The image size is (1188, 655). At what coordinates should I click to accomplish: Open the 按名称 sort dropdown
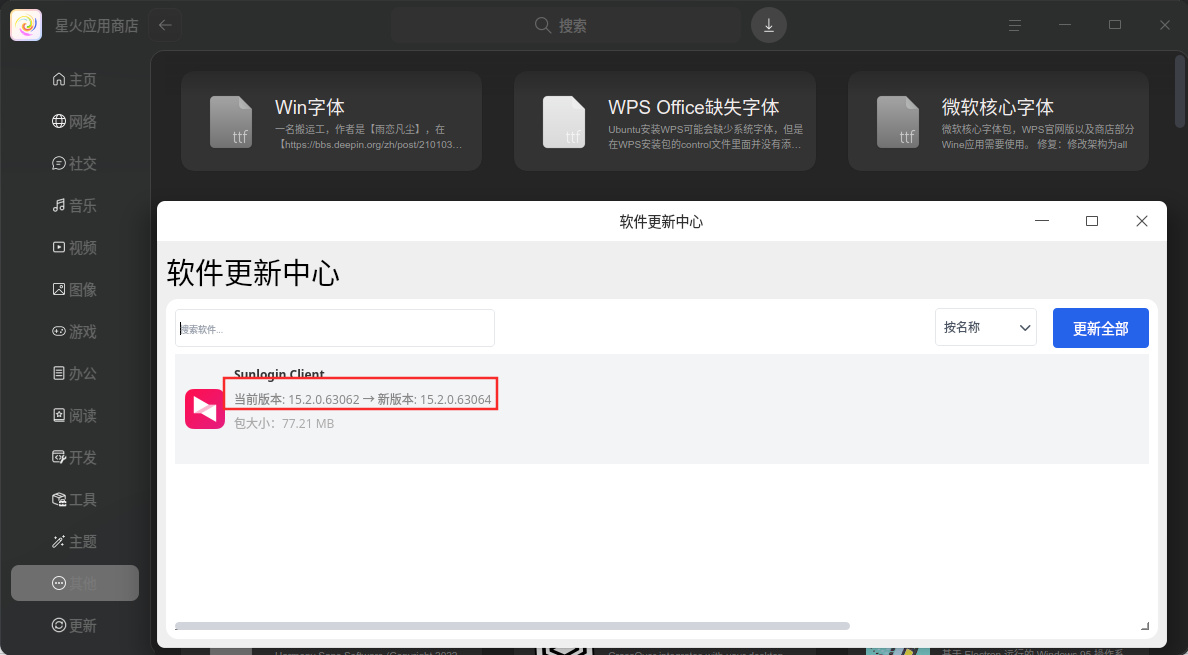[986, 327]
